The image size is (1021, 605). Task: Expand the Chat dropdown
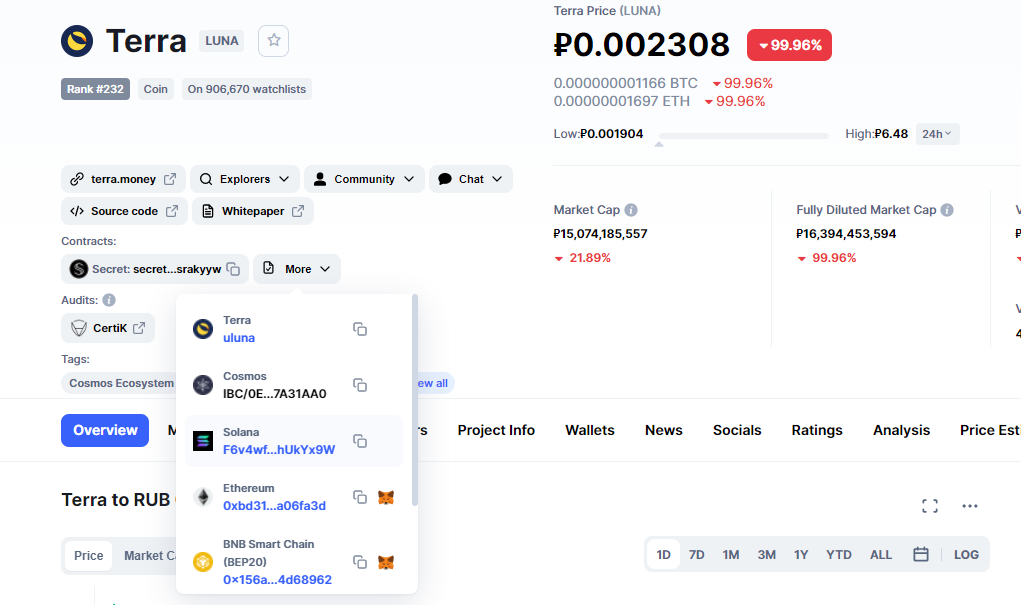(471, 179)
